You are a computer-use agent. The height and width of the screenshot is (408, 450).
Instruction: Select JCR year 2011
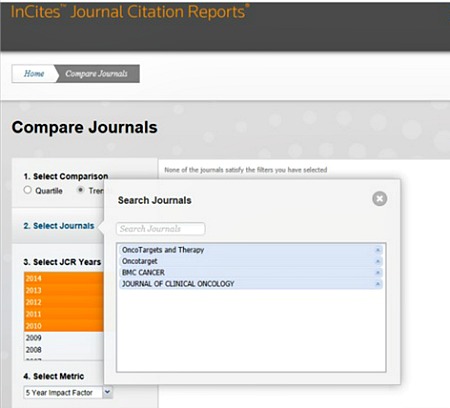click(64, 314)
